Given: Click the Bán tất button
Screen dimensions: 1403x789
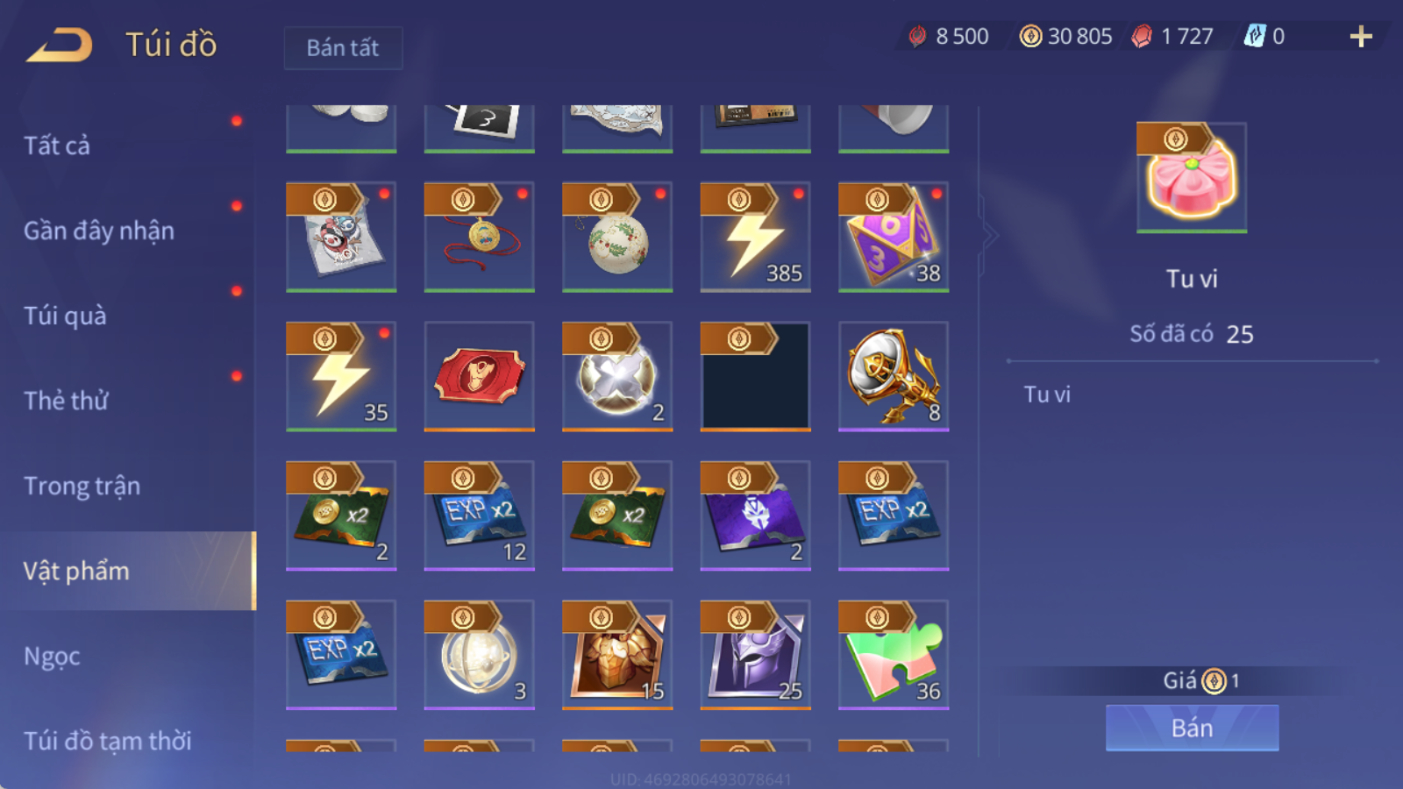Looking at the screenshot, I should click(x=343, y=48).
